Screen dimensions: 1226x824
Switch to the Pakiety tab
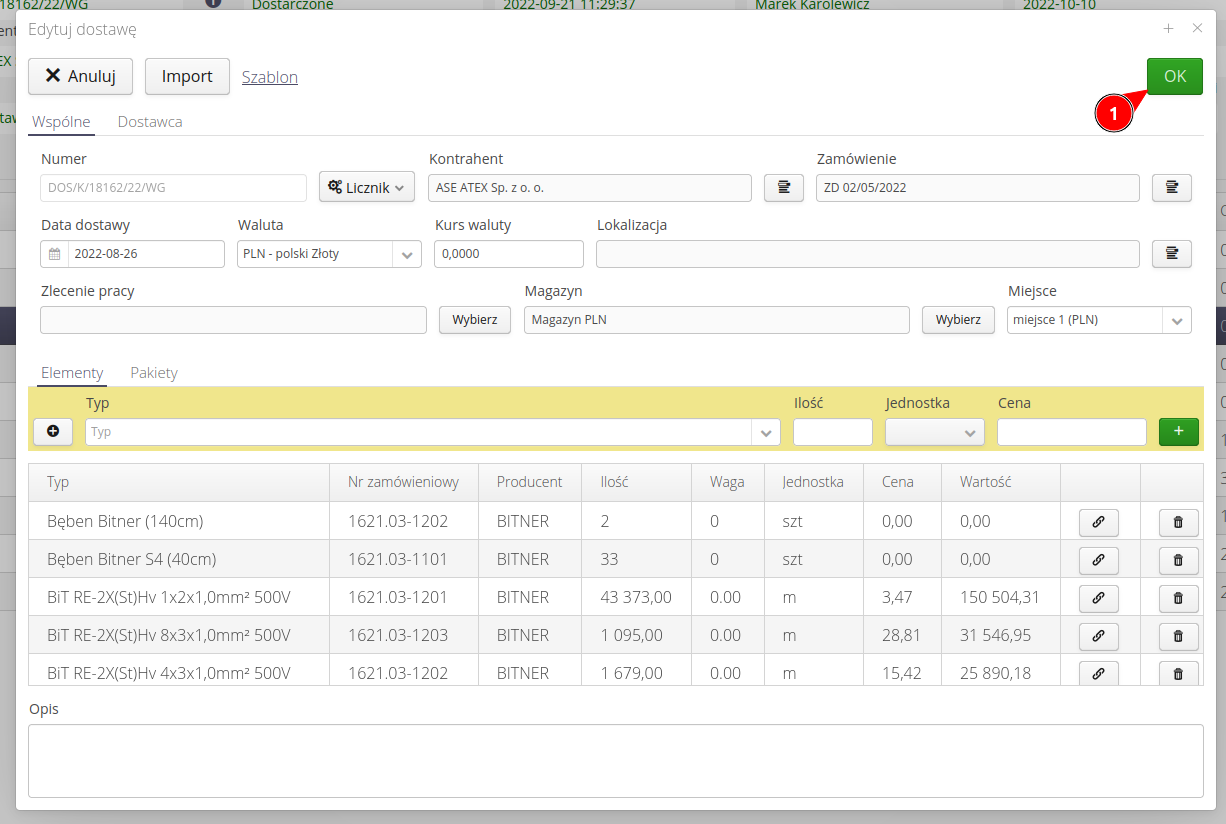[x=154, y=373]
